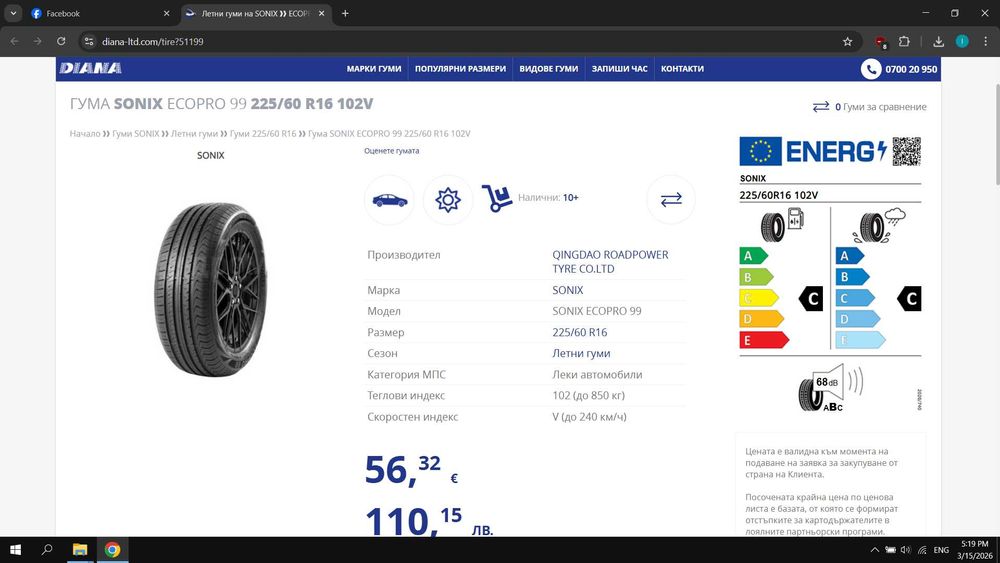Click Гуми SONIX breadcrumb link
Image resolution: width=1000 pixels, height=563 pixels.
[x=136, y=133]
